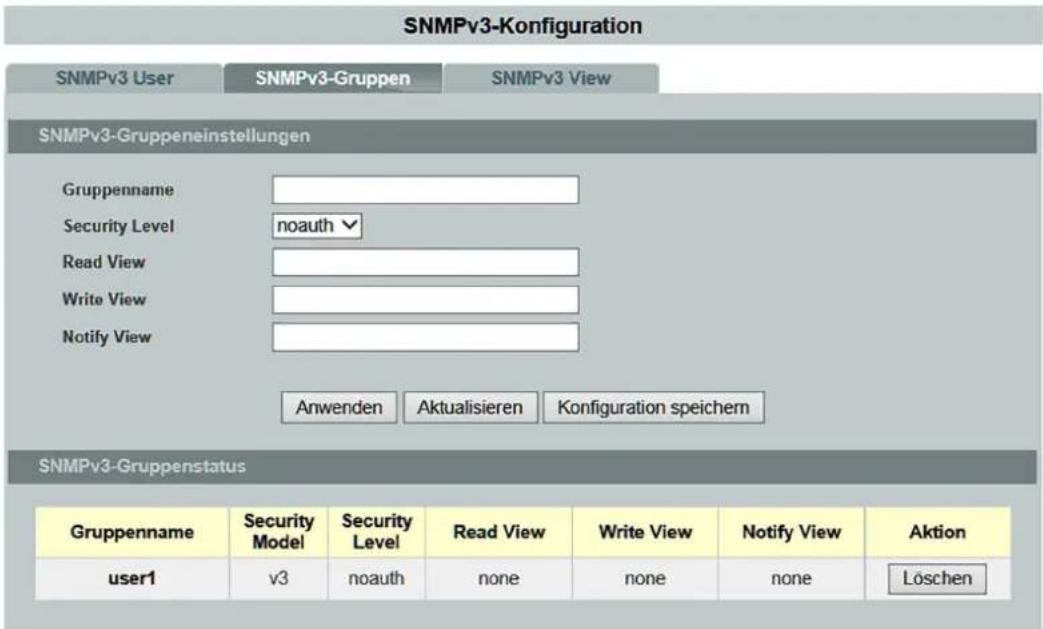Click the Notify View column header
Image resolution: width=1043 pixels, height=629 pixels.
click(792, 533)
